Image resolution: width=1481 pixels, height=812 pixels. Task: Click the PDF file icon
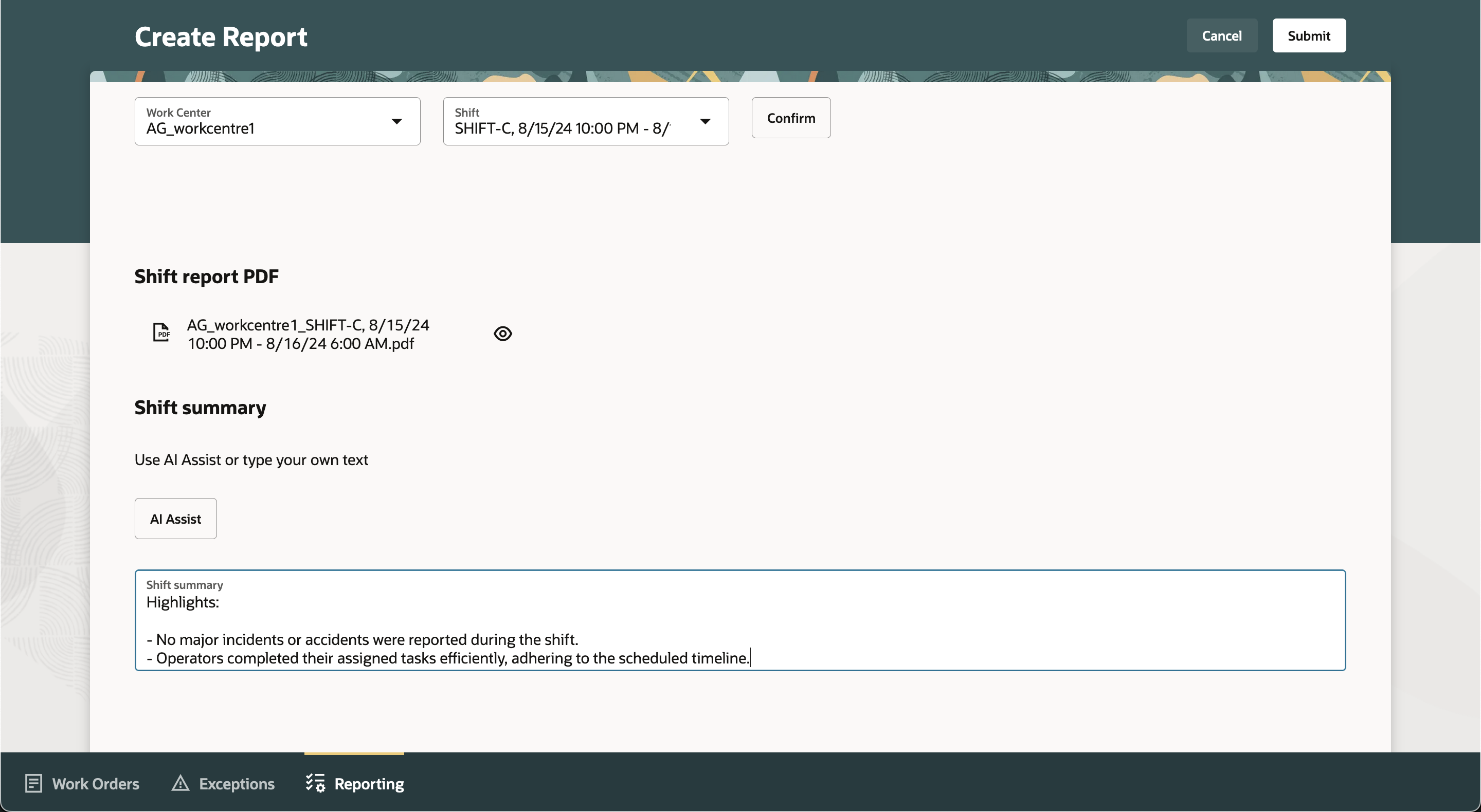[161, 332]
